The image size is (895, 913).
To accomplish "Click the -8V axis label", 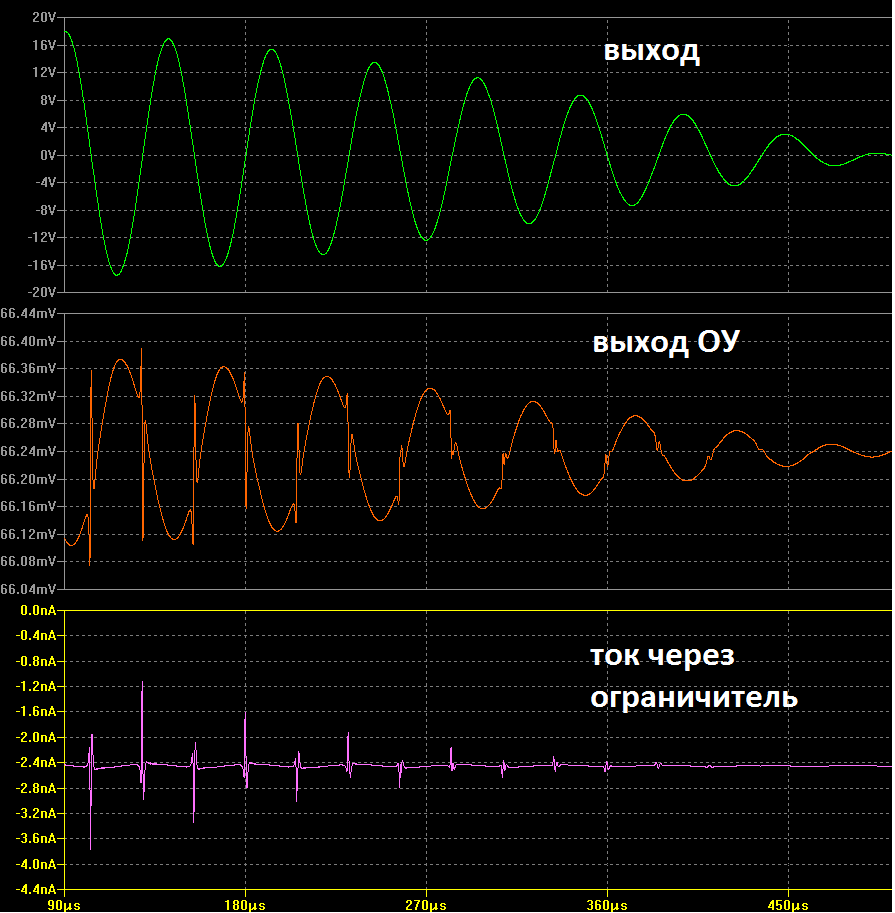I will point(46,210).
